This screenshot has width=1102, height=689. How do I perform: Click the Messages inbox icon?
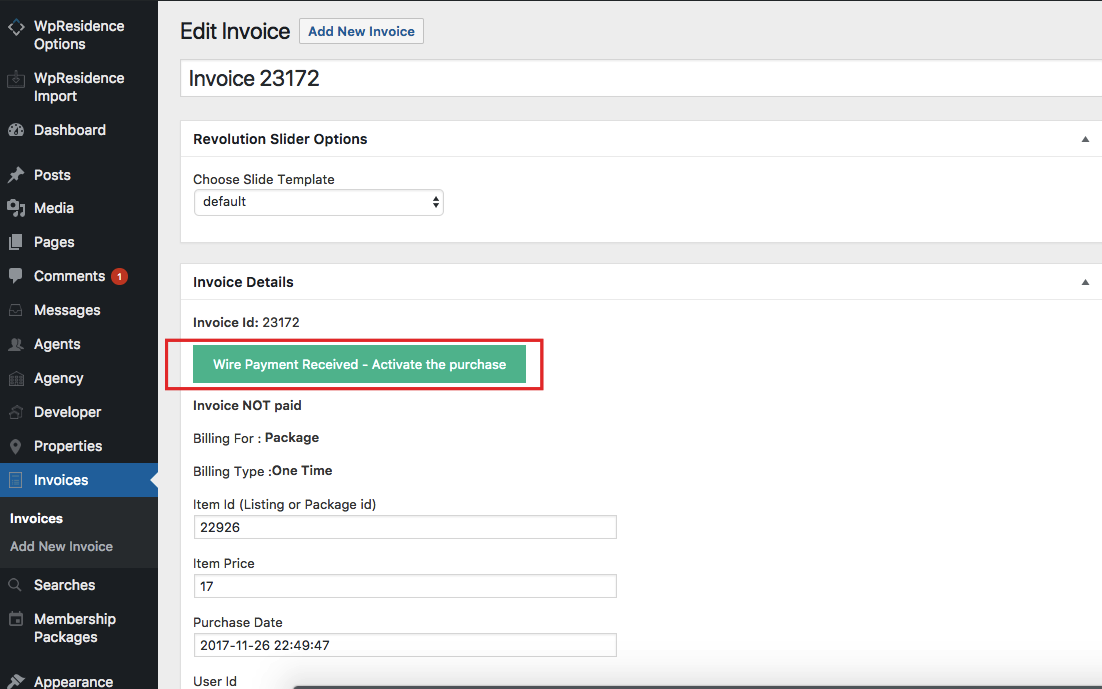(x=16, y=310)
